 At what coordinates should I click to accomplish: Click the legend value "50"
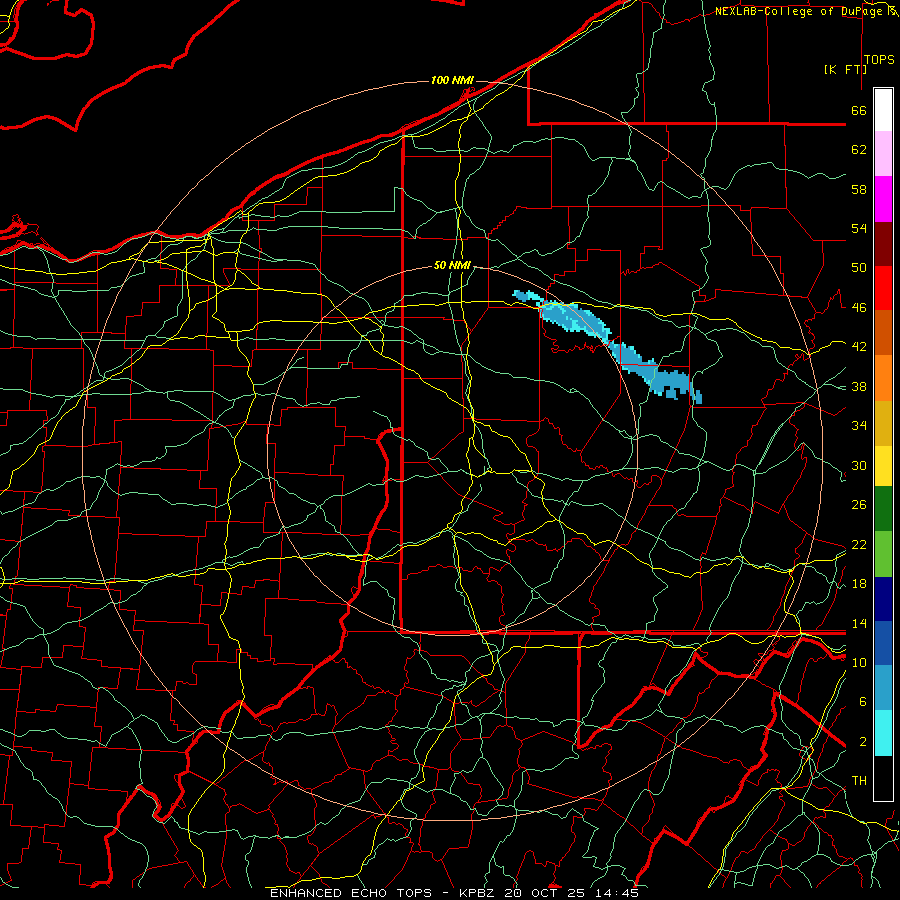(859, 268)
